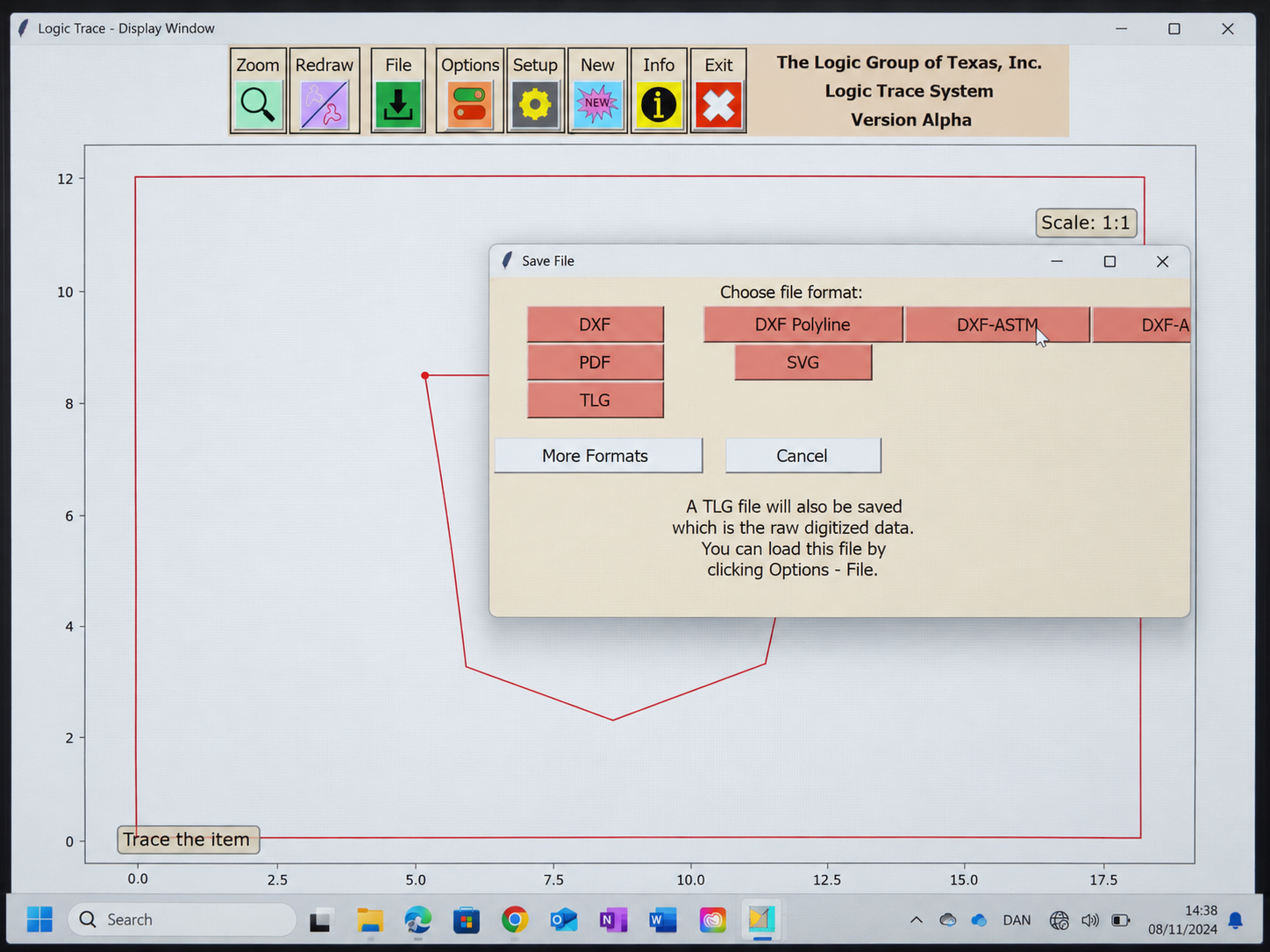Show hidden system tray icons
1270x952 pixels.
(916, 920)
